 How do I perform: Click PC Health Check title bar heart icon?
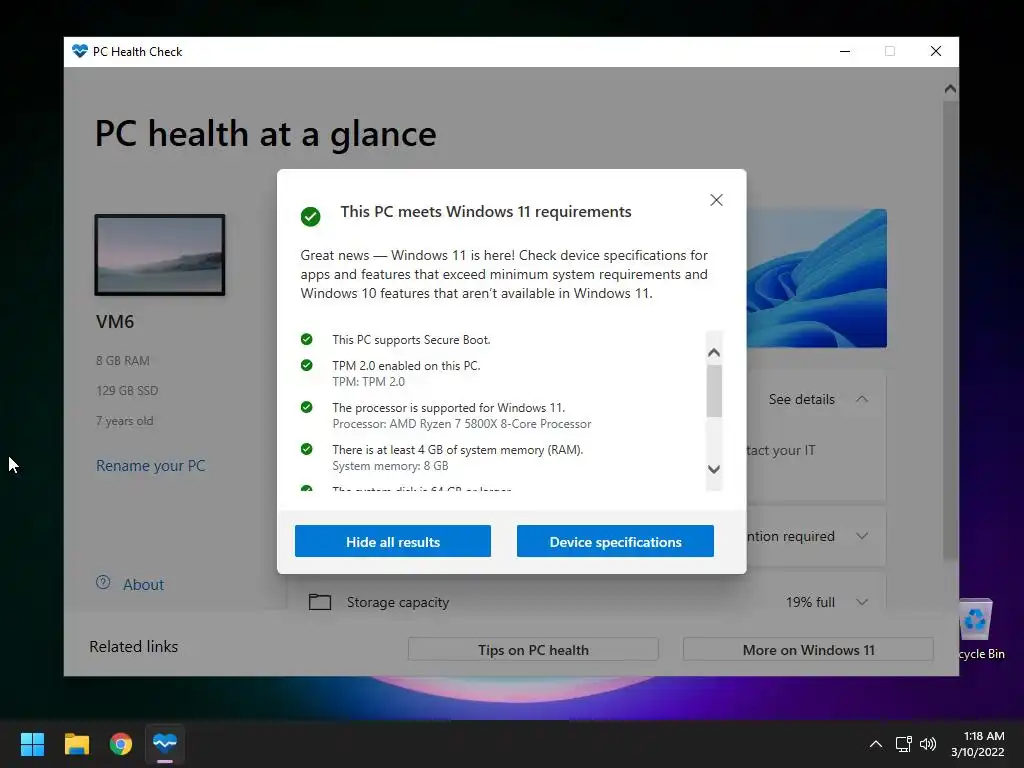click(x=80, y=51)
